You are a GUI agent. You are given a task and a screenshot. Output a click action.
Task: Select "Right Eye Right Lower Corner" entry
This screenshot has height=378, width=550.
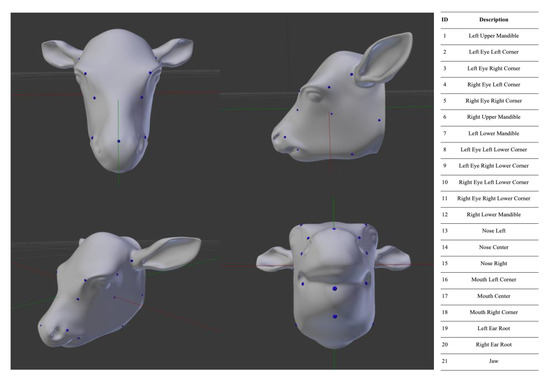(x=494, y=198)
